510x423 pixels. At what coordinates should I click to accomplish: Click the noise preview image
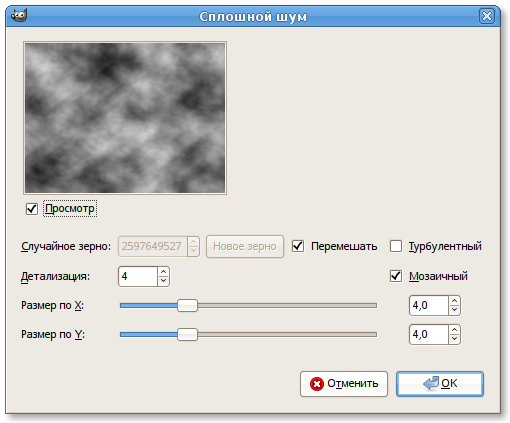click(x=125, y=118)
